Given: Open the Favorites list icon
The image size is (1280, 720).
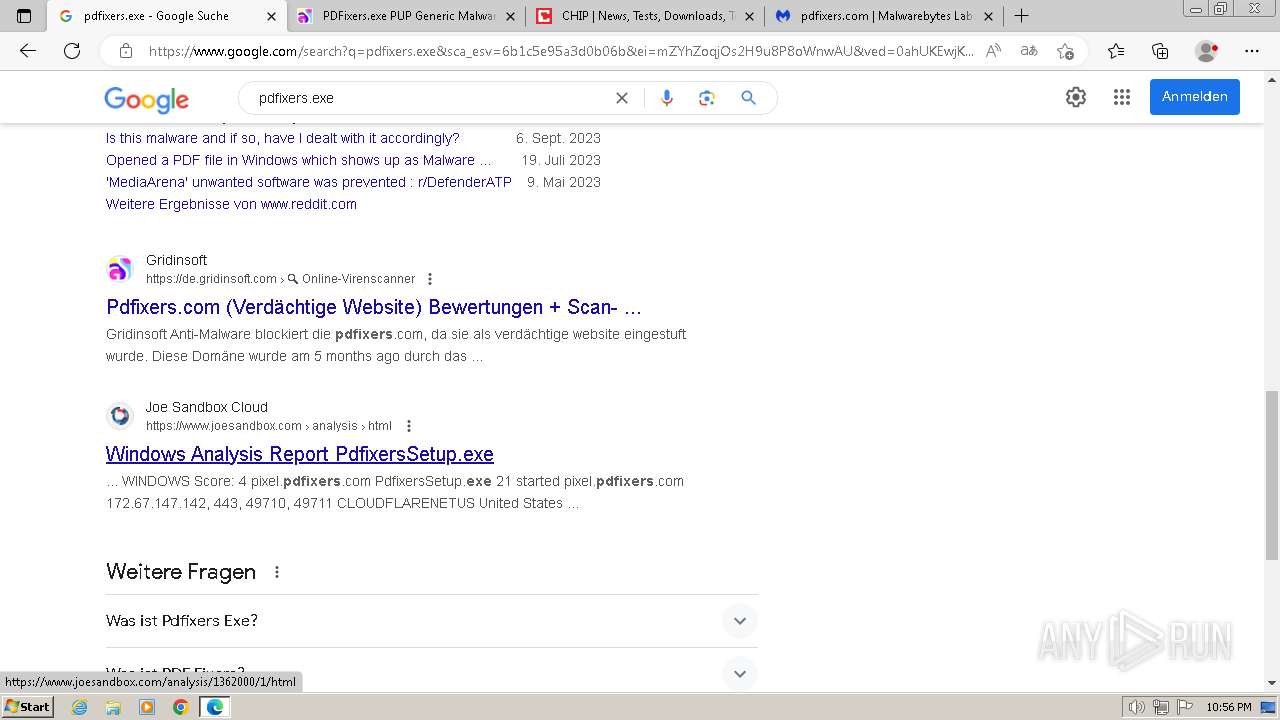Looking at the screenshot, I should [1116, 51].
